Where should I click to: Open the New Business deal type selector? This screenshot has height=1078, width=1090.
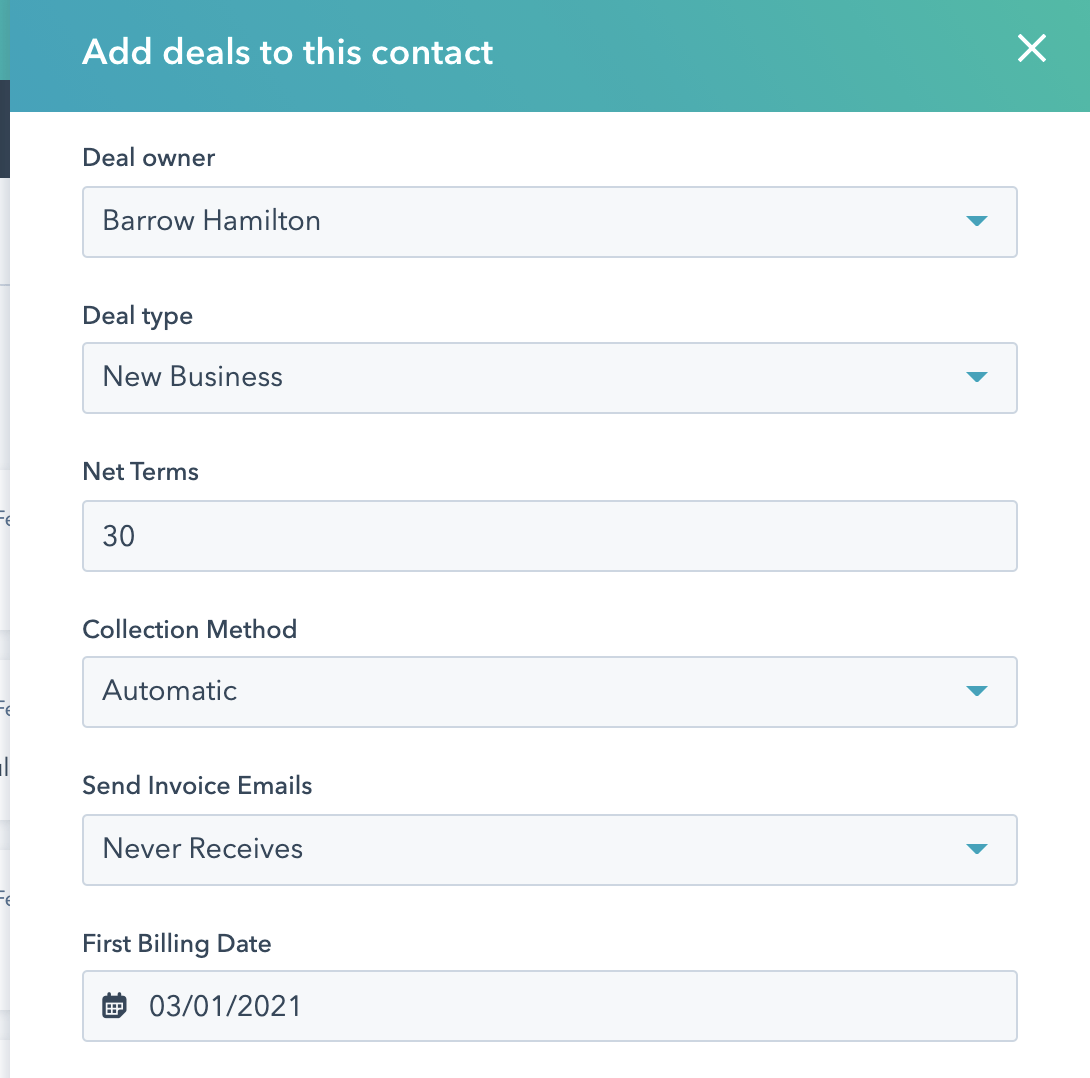(500, 377)
